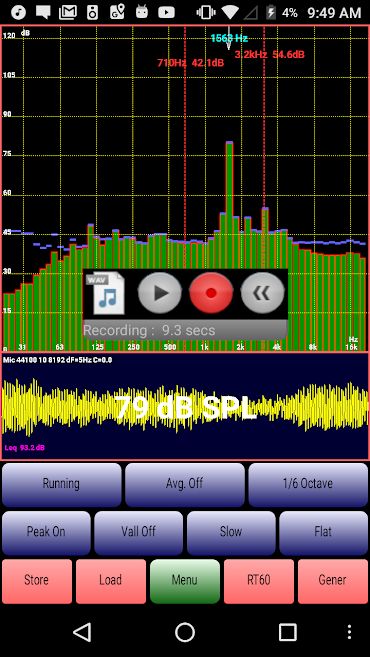Change the Slow response time setting
The height and width of the screenshot is (657, 370).
231,533
